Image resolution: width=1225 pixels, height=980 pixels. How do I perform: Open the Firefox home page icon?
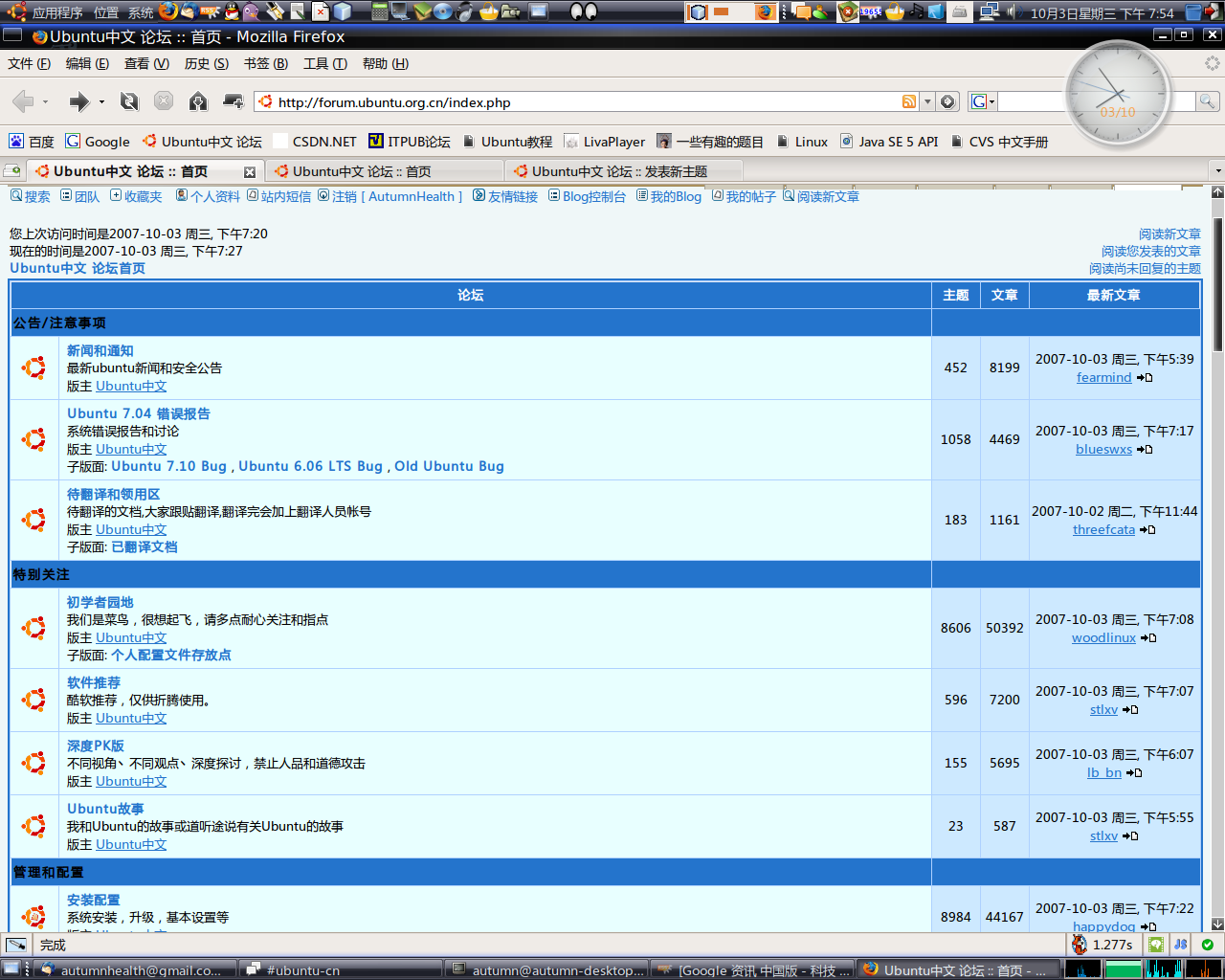198,101
